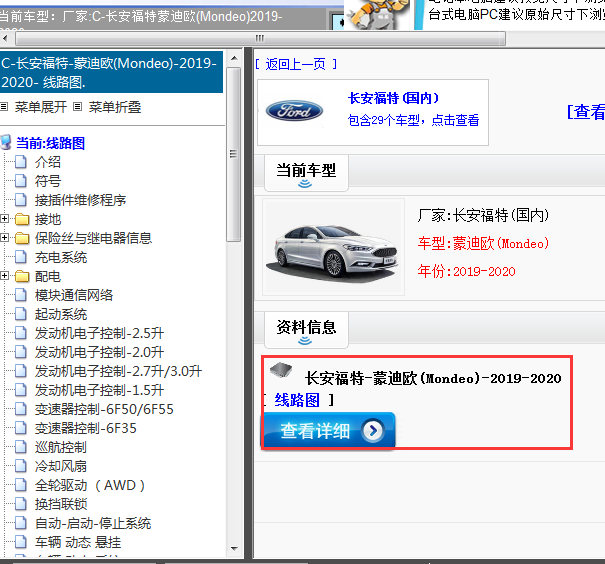Click the tree panel scroll-down arrow

[x=234, y=548]
